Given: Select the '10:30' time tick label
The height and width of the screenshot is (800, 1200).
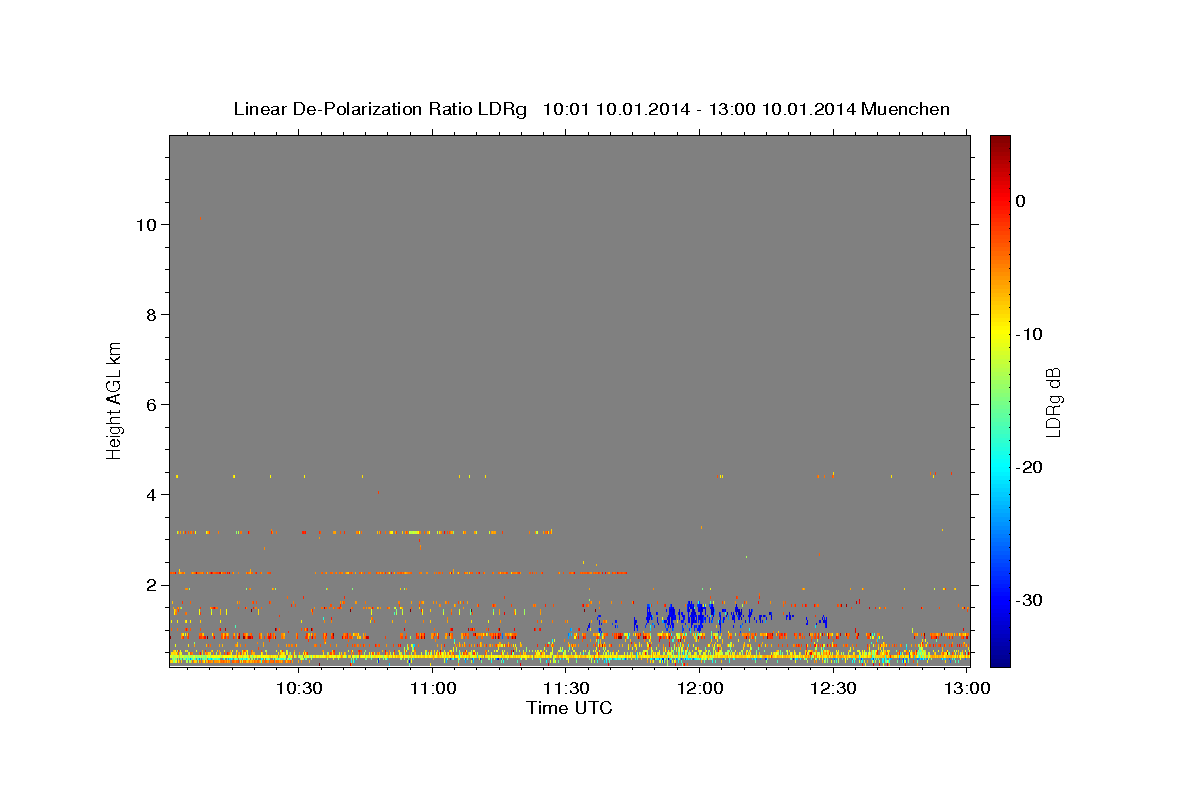Looking at the screenshot, I should click(x=299, y=688).
